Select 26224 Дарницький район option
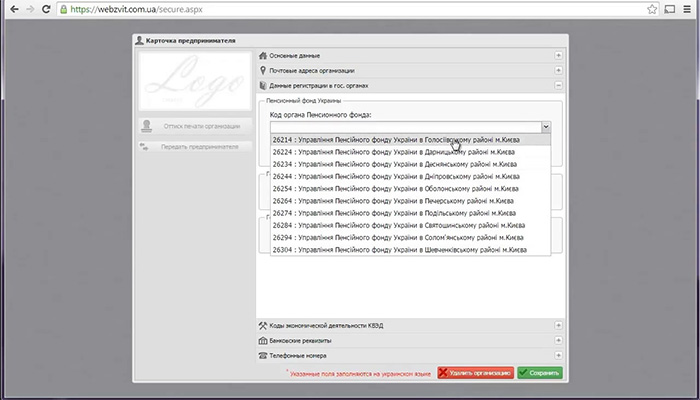The image size is (700, 400). [x=410, y=152]
